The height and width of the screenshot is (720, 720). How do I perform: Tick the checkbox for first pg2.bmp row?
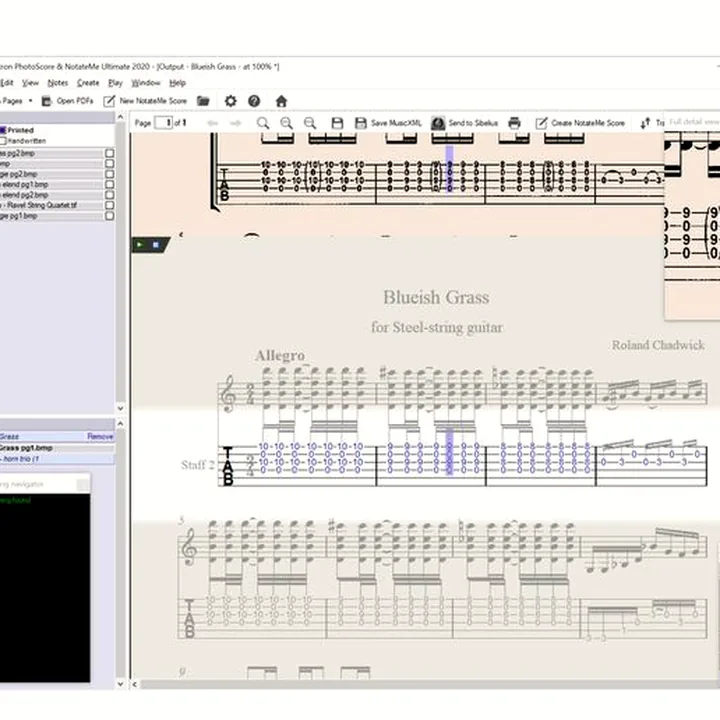pyautogui.click(x=109, y=153)
